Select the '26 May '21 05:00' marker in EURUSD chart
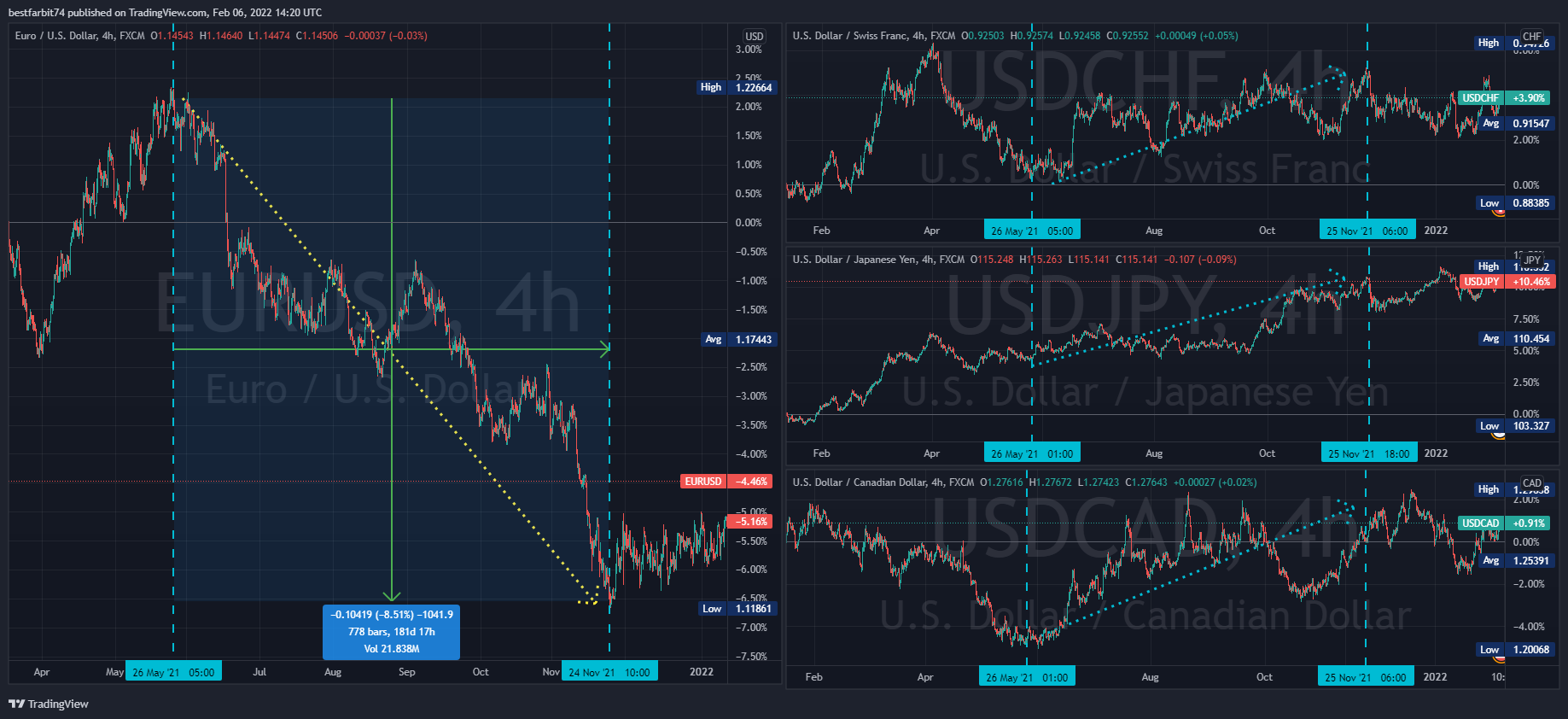This screenshot has height=719, width=1568. click(173, 672)
